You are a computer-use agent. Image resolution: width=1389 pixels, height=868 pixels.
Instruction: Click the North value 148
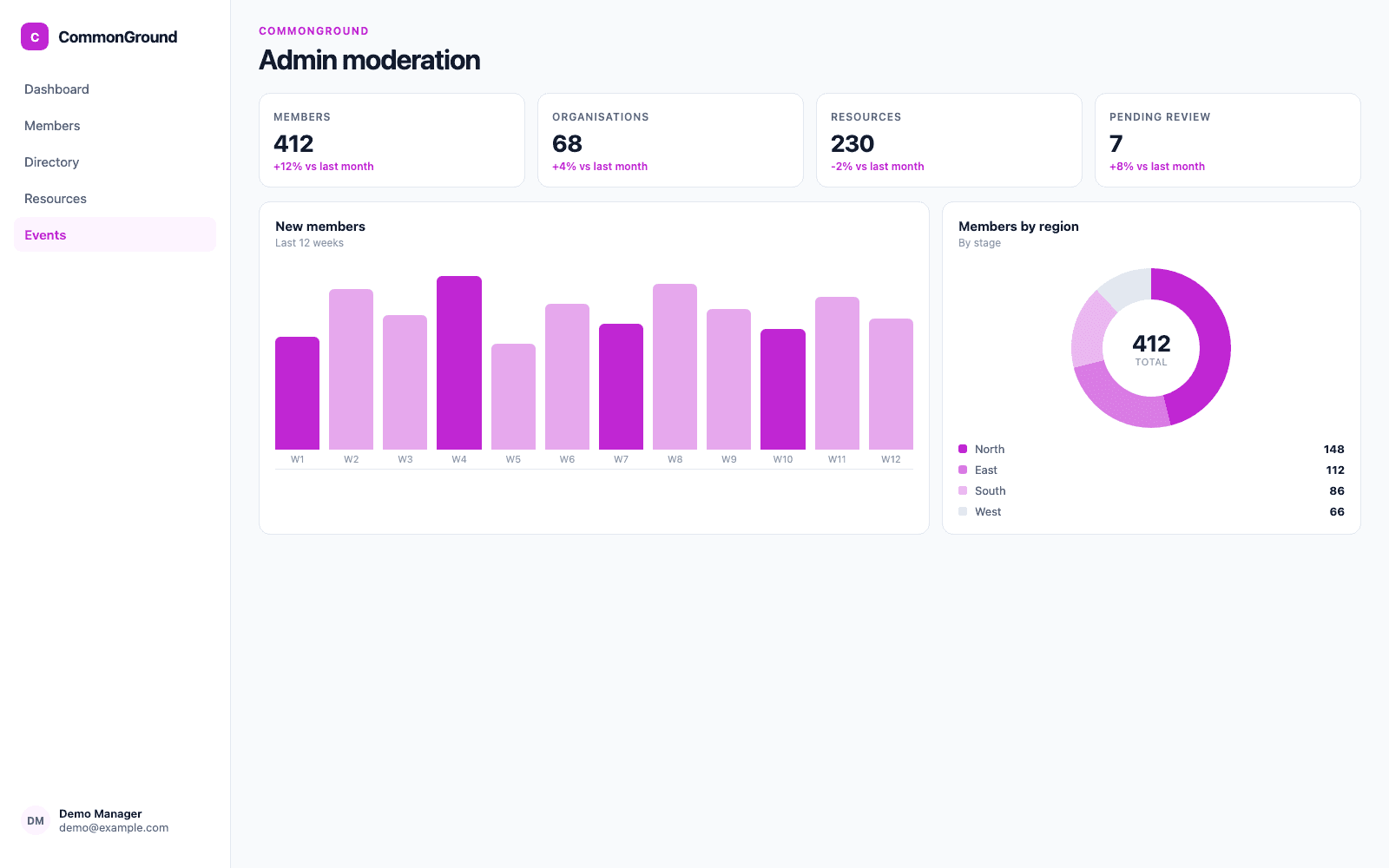(1334, 450)
